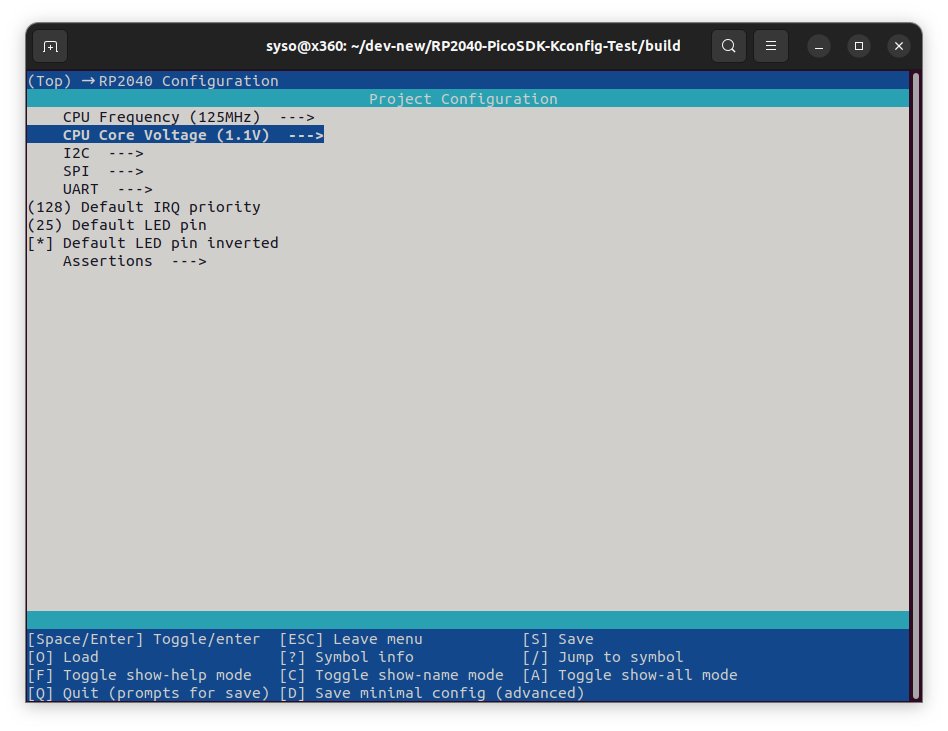Viewport: 948px width, 731px height.
Task: Open the SPI submenu
Action: coord(100,170)
